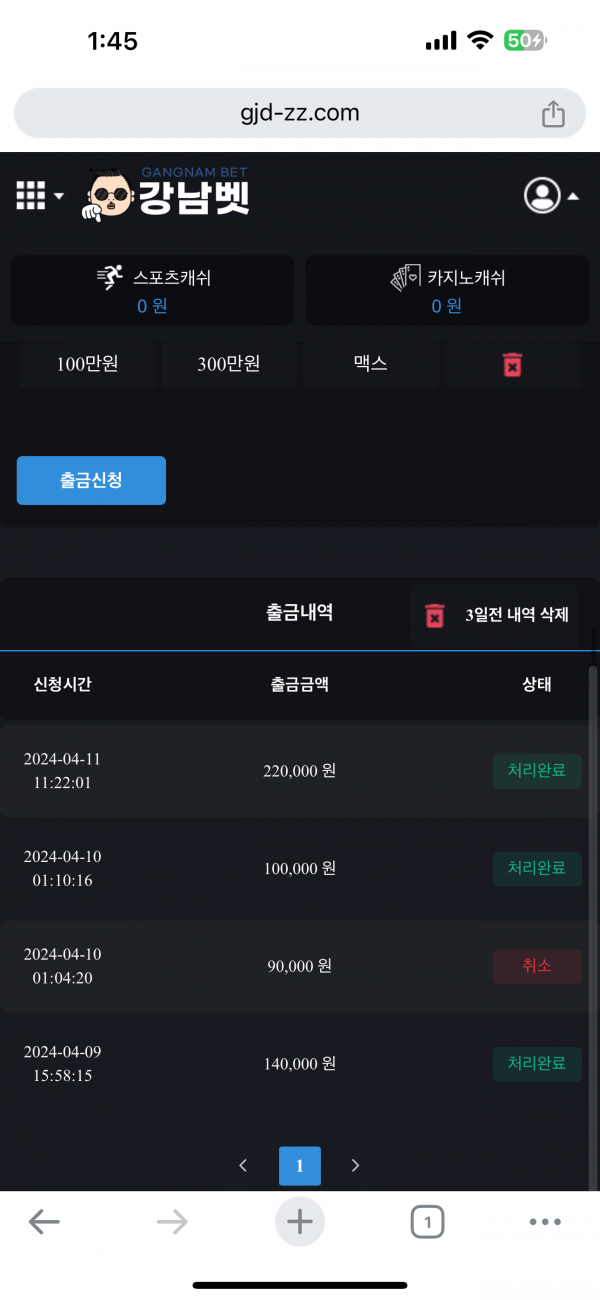Click the 3일전 내역 삭제 button

click(x=494, y=616)
